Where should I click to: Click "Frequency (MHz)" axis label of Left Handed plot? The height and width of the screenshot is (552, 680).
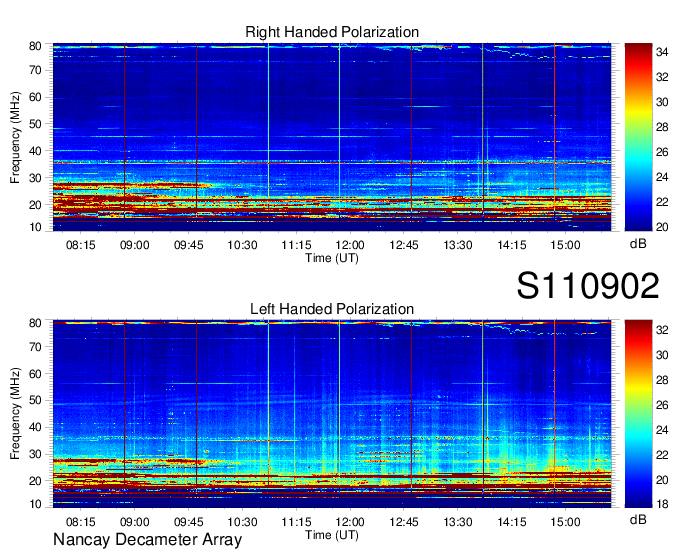pos(15,414)
